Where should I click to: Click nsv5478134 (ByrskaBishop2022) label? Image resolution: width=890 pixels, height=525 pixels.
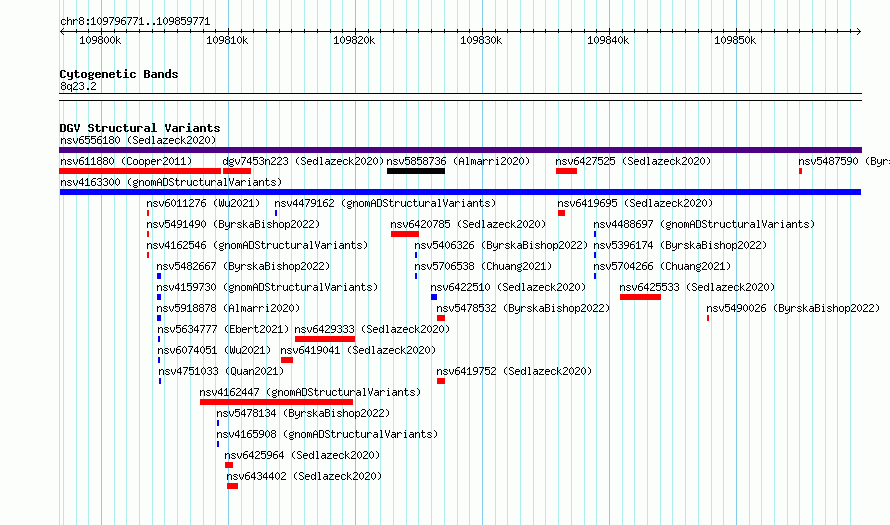tap(303, 413)
